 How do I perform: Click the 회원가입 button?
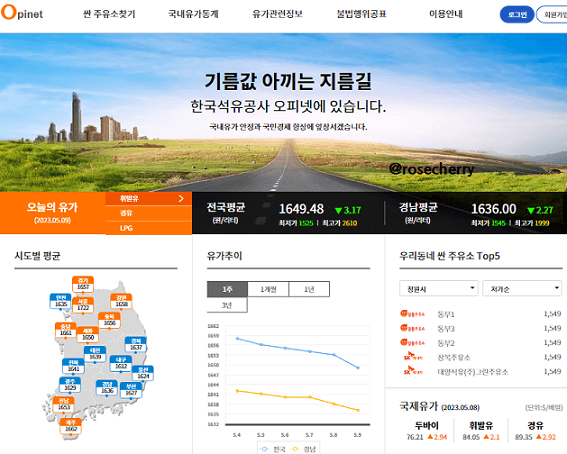point(552,14)
